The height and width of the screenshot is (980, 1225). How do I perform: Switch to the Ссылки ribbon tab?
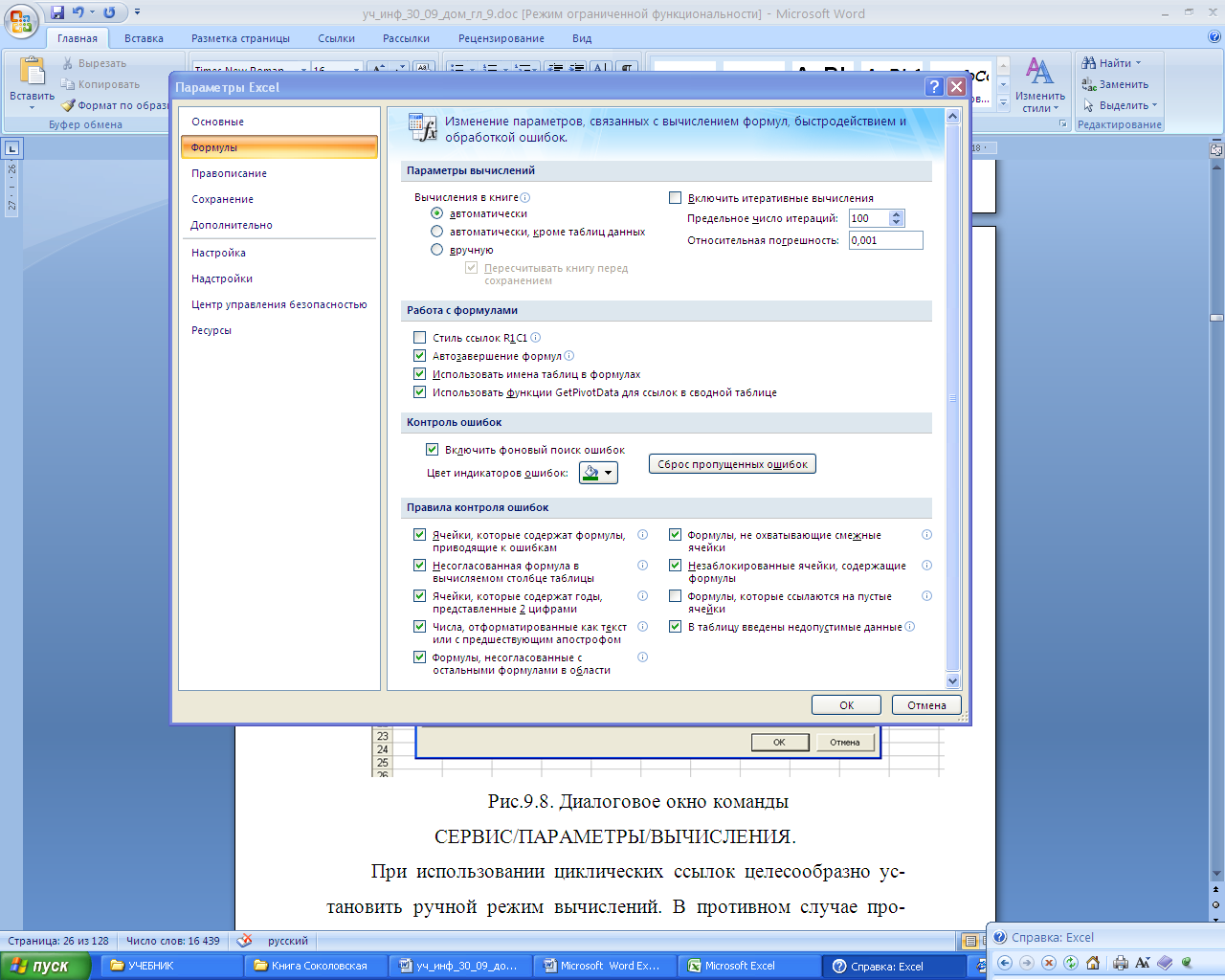(336, 38)
